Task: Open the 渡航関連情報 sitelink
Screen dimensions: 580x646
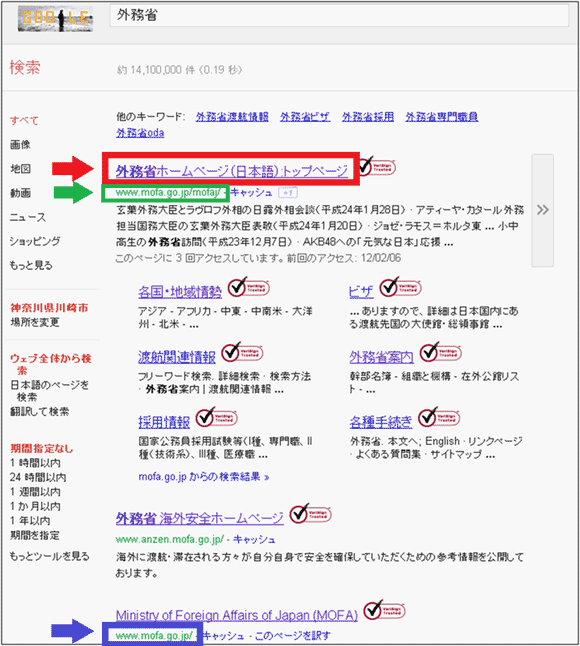Action: (177, 357)
